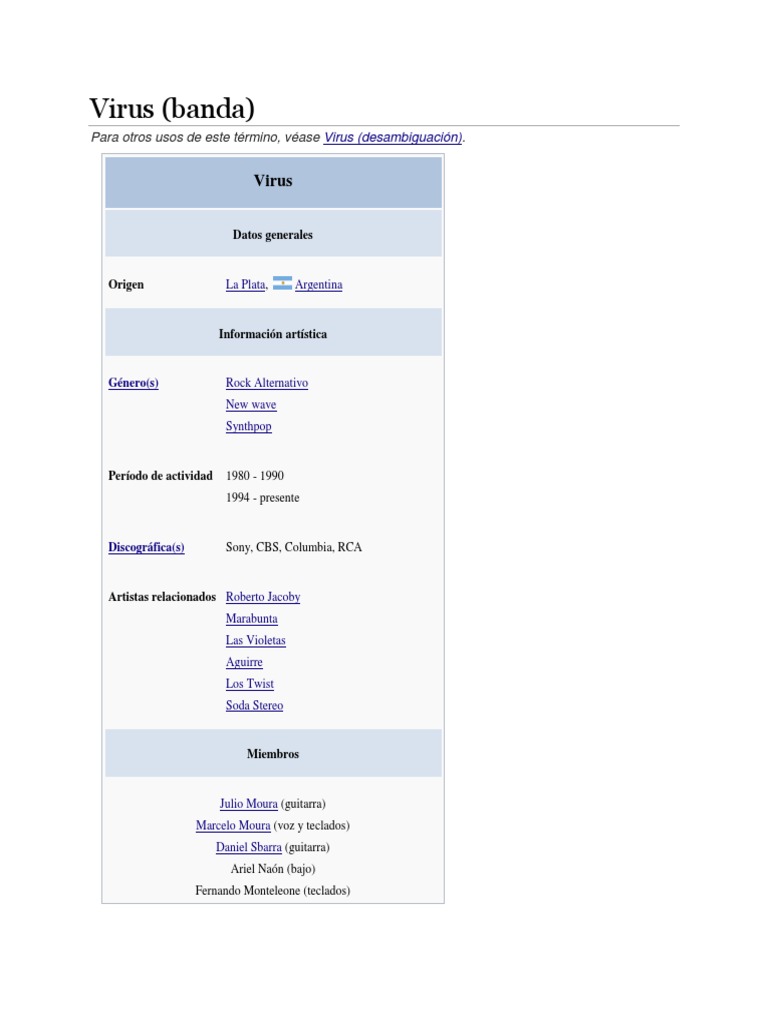Click the text 1980 - 1990
768x1024 pixels.
tap(255, 476)
